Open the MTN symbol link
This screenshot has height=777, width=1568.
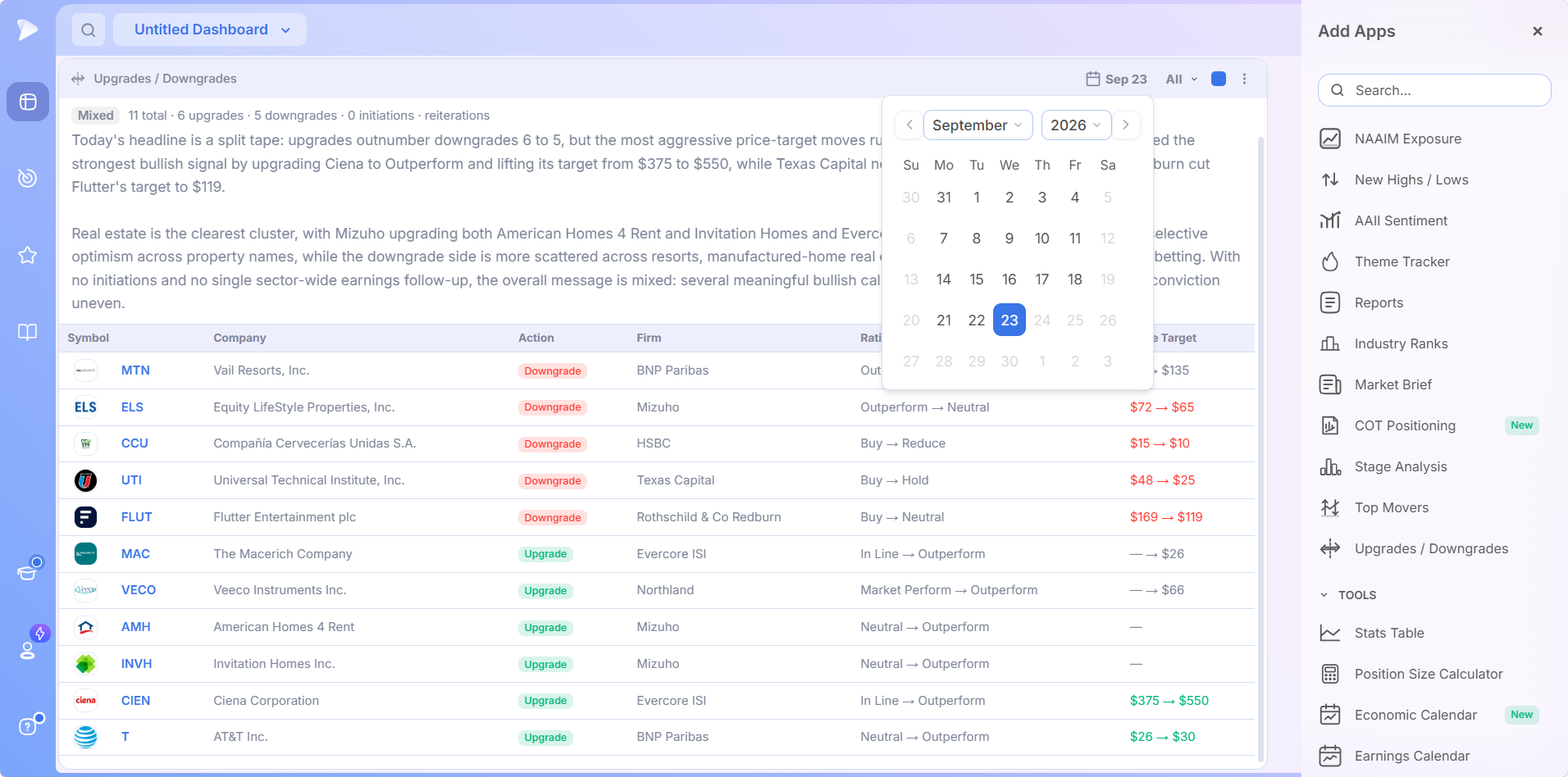coord(135,370)
